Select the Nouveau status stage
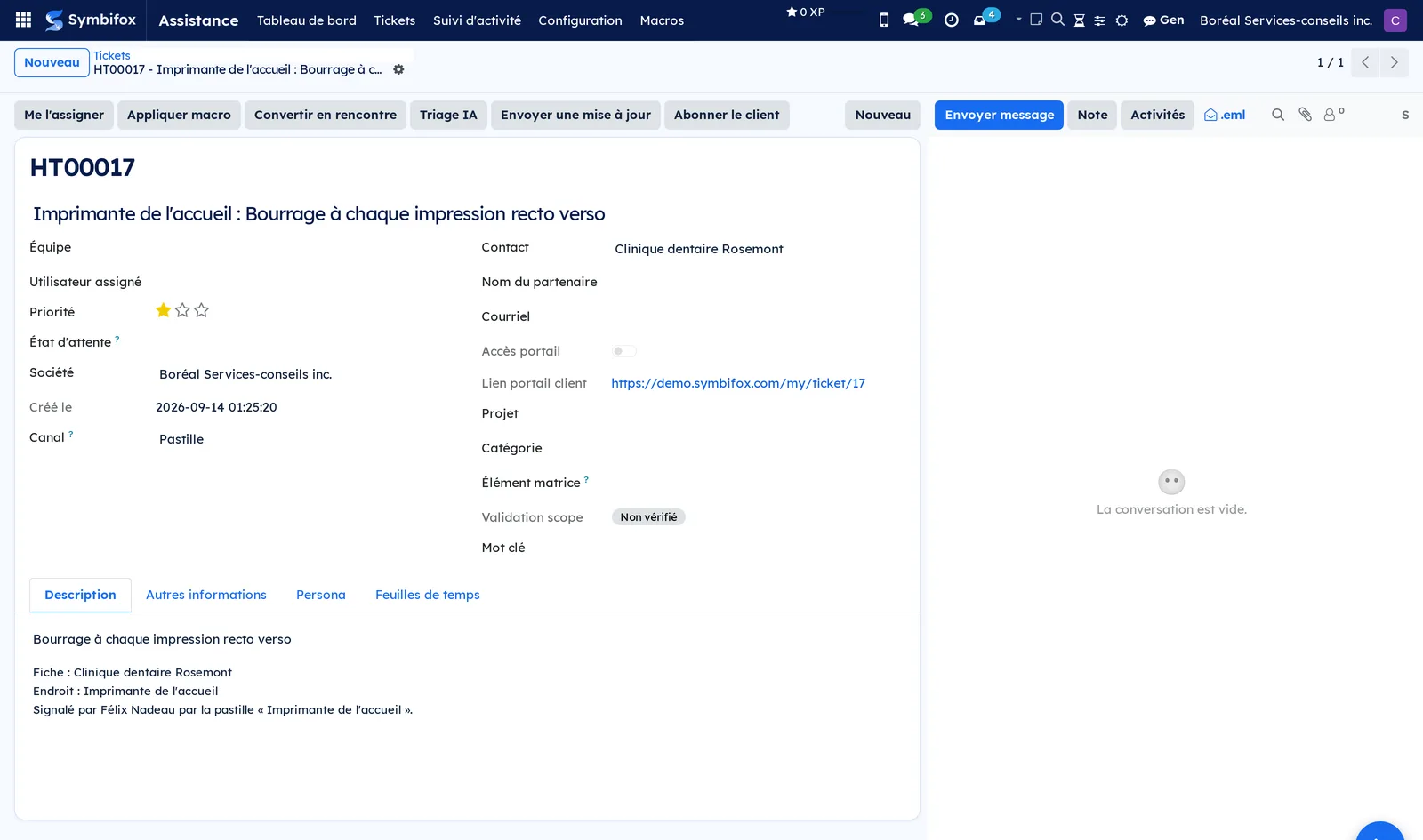The height and width of the screenshot is (840, 1423). click(x=883, y=115)
